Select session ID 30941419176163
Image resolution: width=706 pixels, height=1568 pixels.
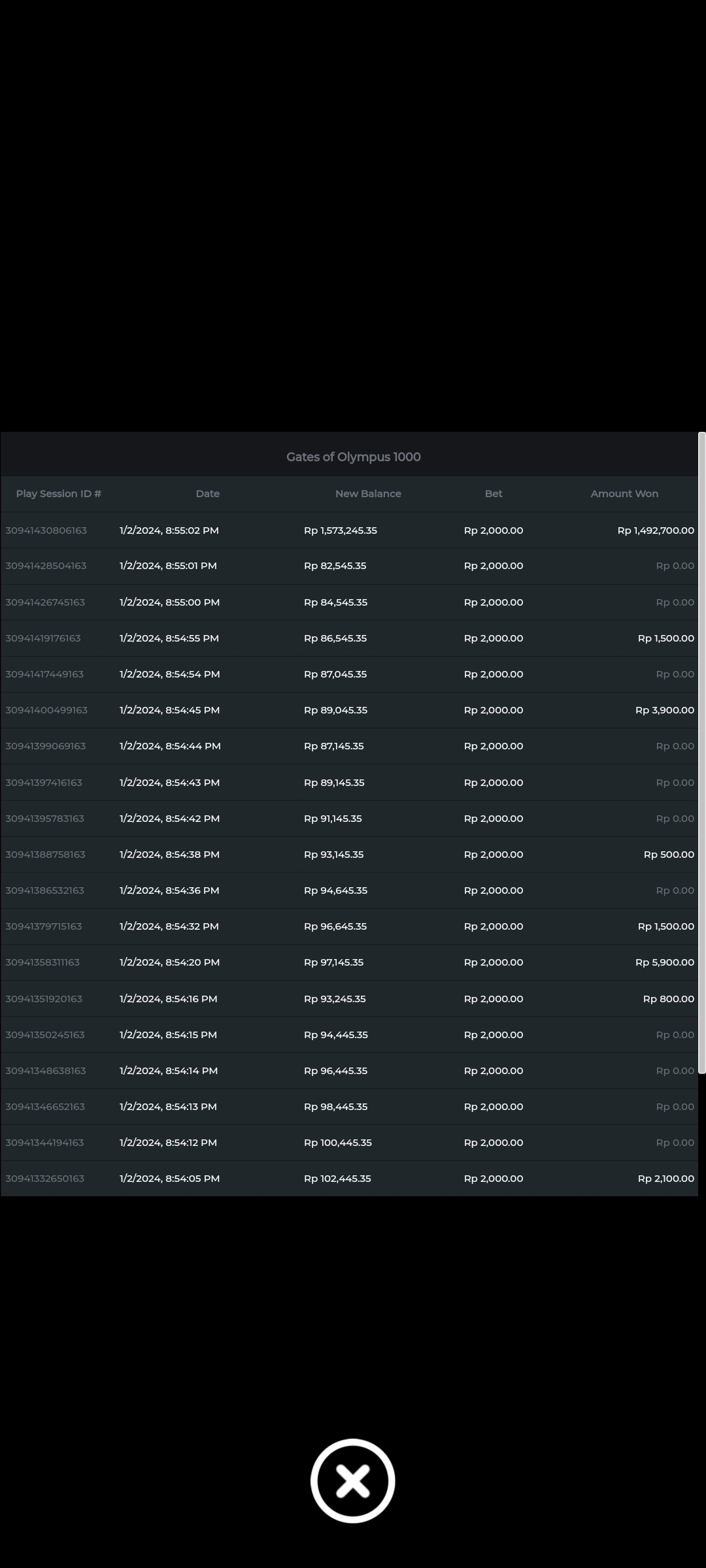43,638
